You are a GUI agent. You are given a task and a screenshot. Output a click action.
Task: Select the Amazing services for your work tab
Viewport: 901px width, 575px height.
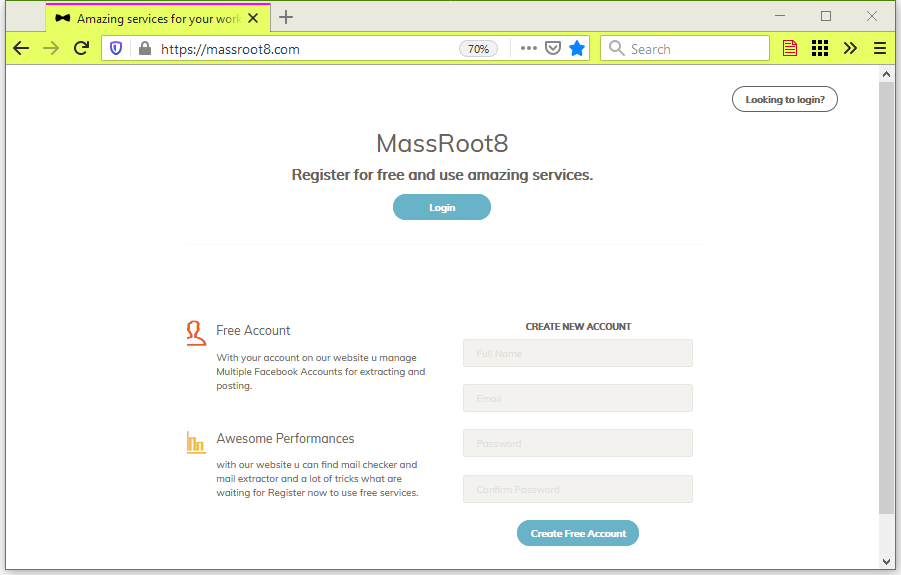tap(158, 18)
